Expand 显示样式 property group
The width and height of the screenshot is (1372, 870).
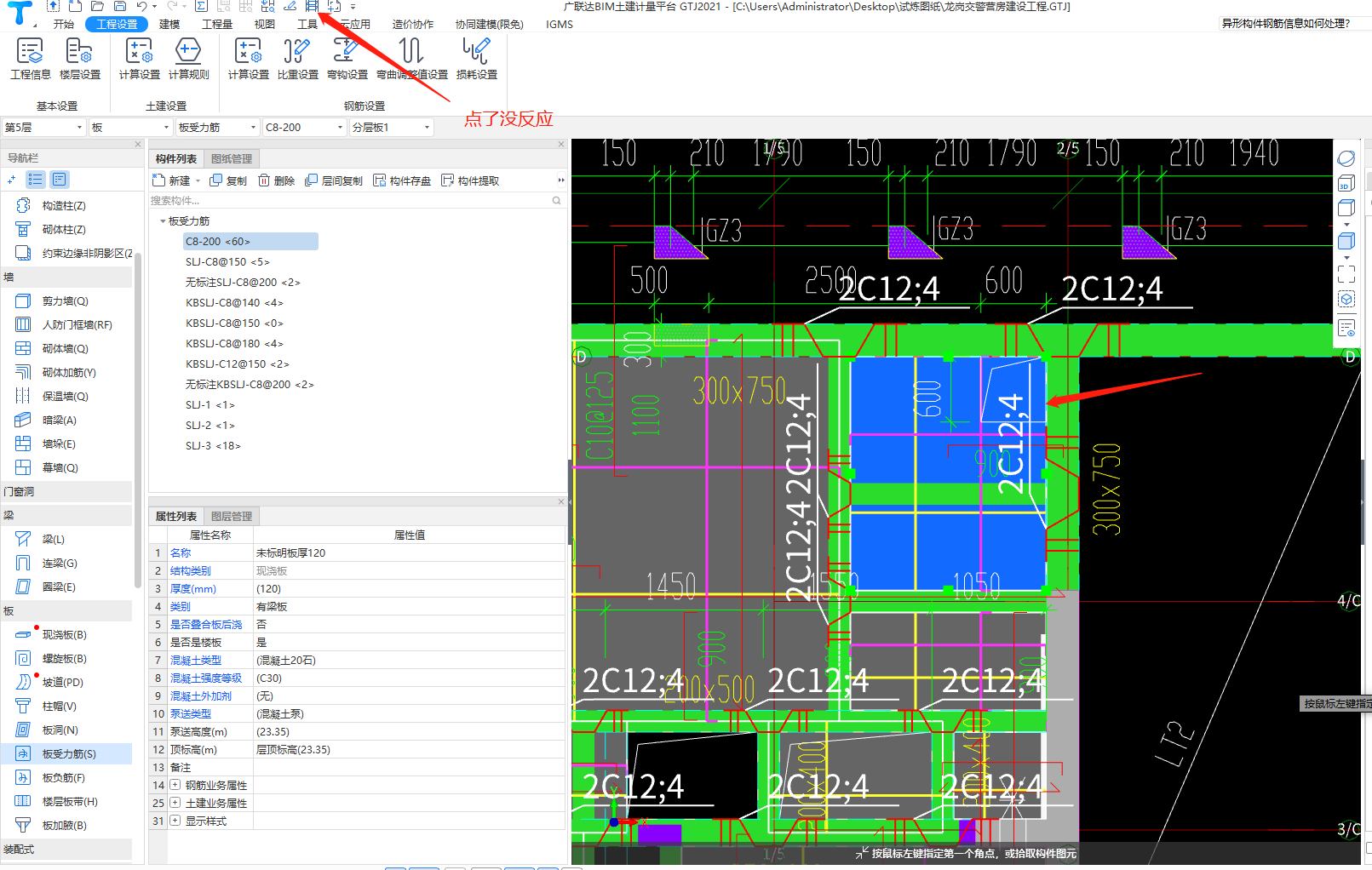[175, 821]
